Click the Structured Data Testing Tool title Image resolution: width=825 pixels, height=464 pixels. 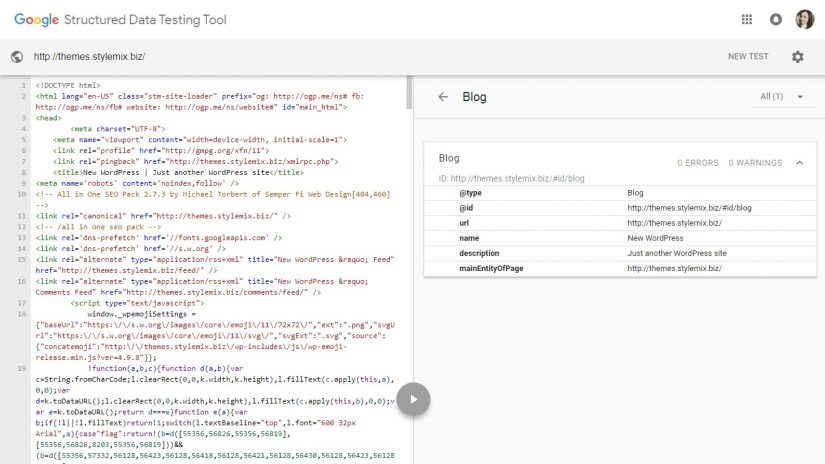coord(145,20)
